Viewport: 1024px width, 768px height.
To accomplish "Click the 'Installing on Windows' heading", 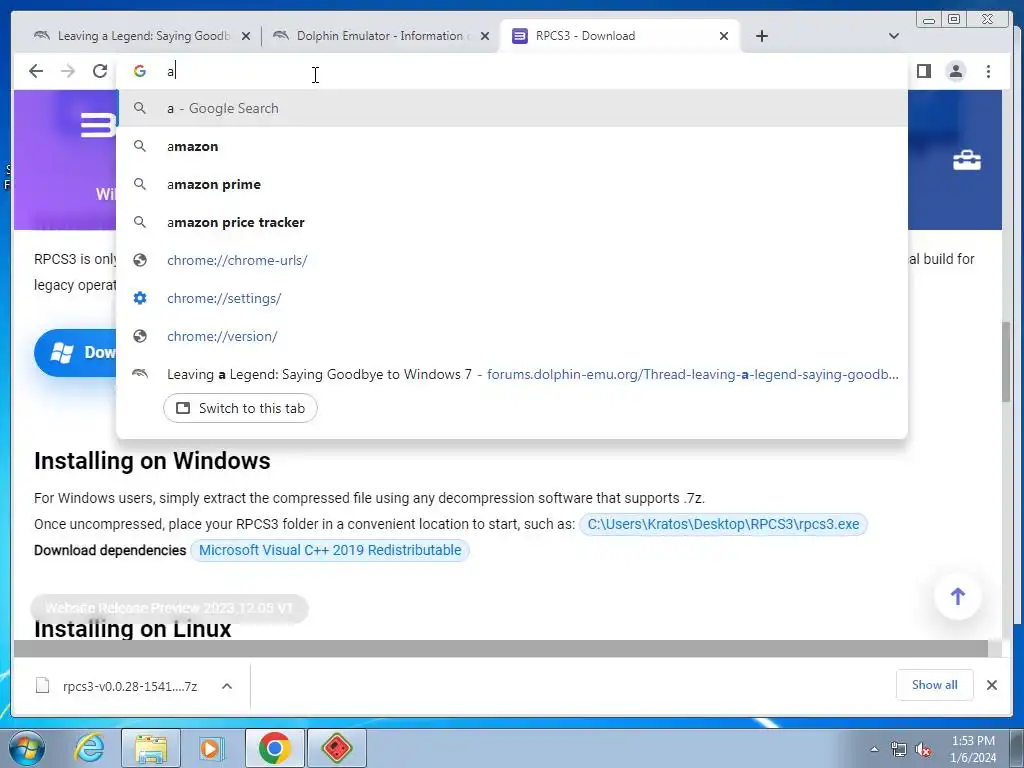I will (x=152, y=461).
